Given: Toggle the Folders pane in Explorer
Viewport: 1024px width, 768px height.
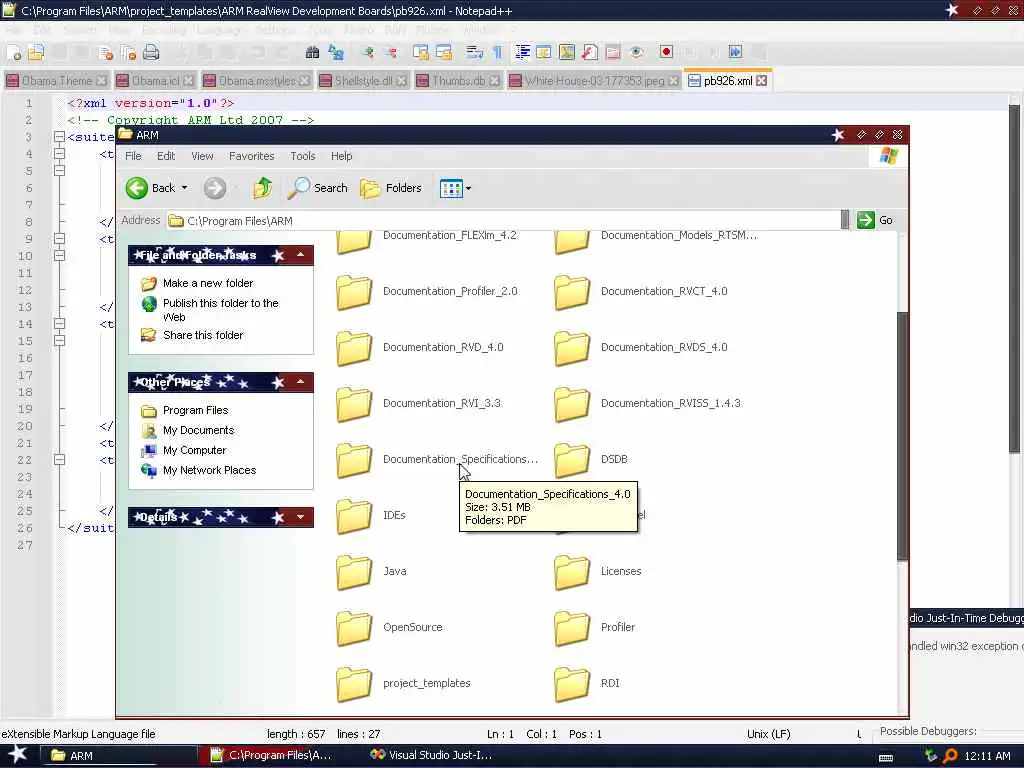Looking at the screenshot, I should coord(391,188).
